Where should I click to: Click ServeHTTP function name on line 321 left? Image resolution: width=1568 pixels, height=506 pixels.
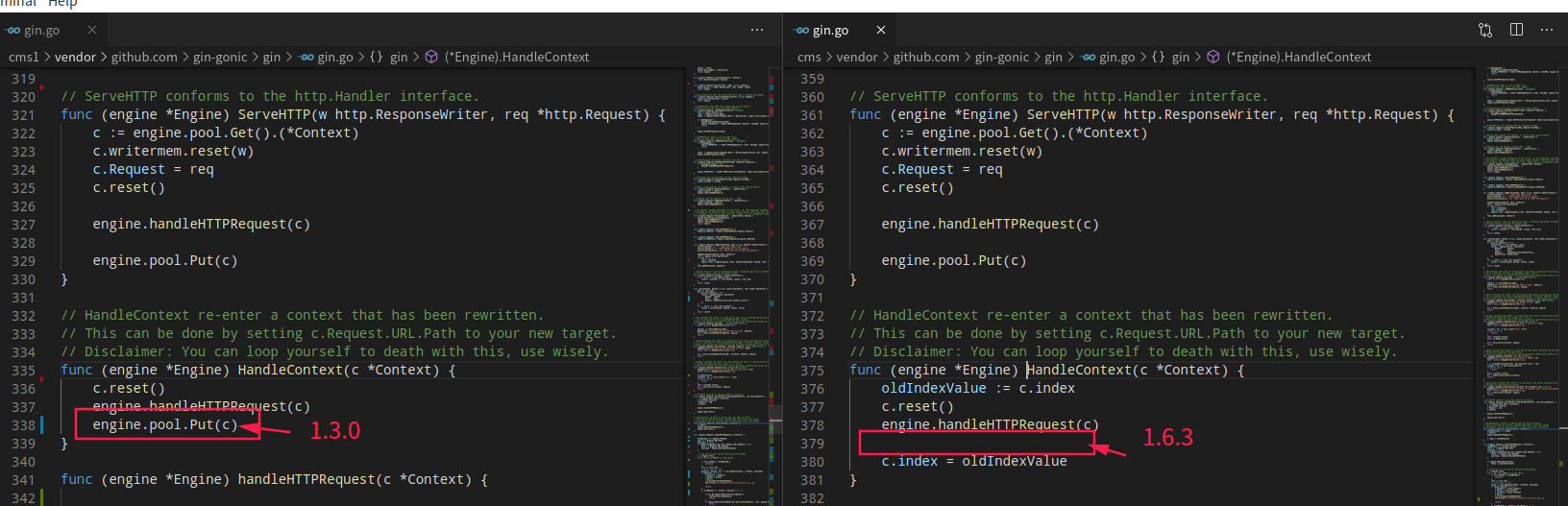(x=274, y=114)
